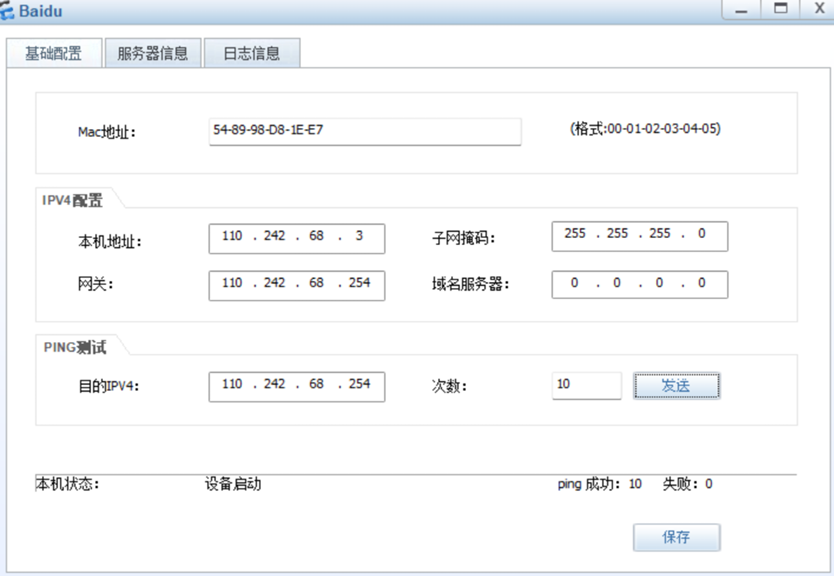Click the 网关 IP field
The image size is (834, 576).
297,286
